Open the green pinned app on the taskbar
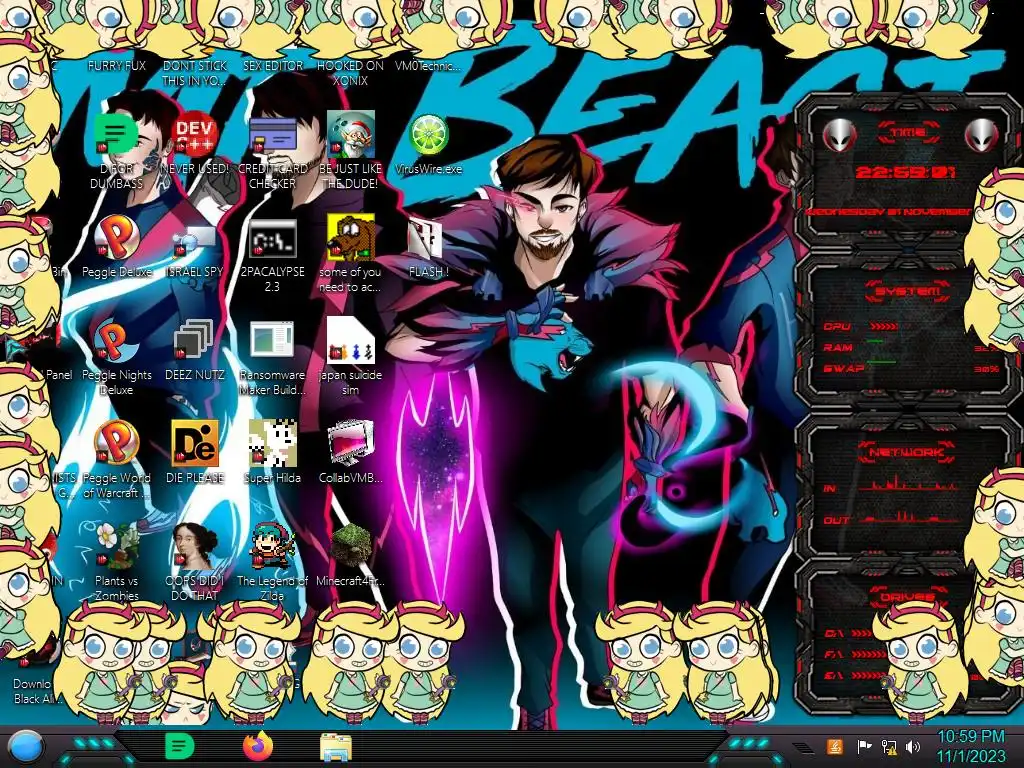The width and height of the screenshot is (1024, 768). pos(179,746)
